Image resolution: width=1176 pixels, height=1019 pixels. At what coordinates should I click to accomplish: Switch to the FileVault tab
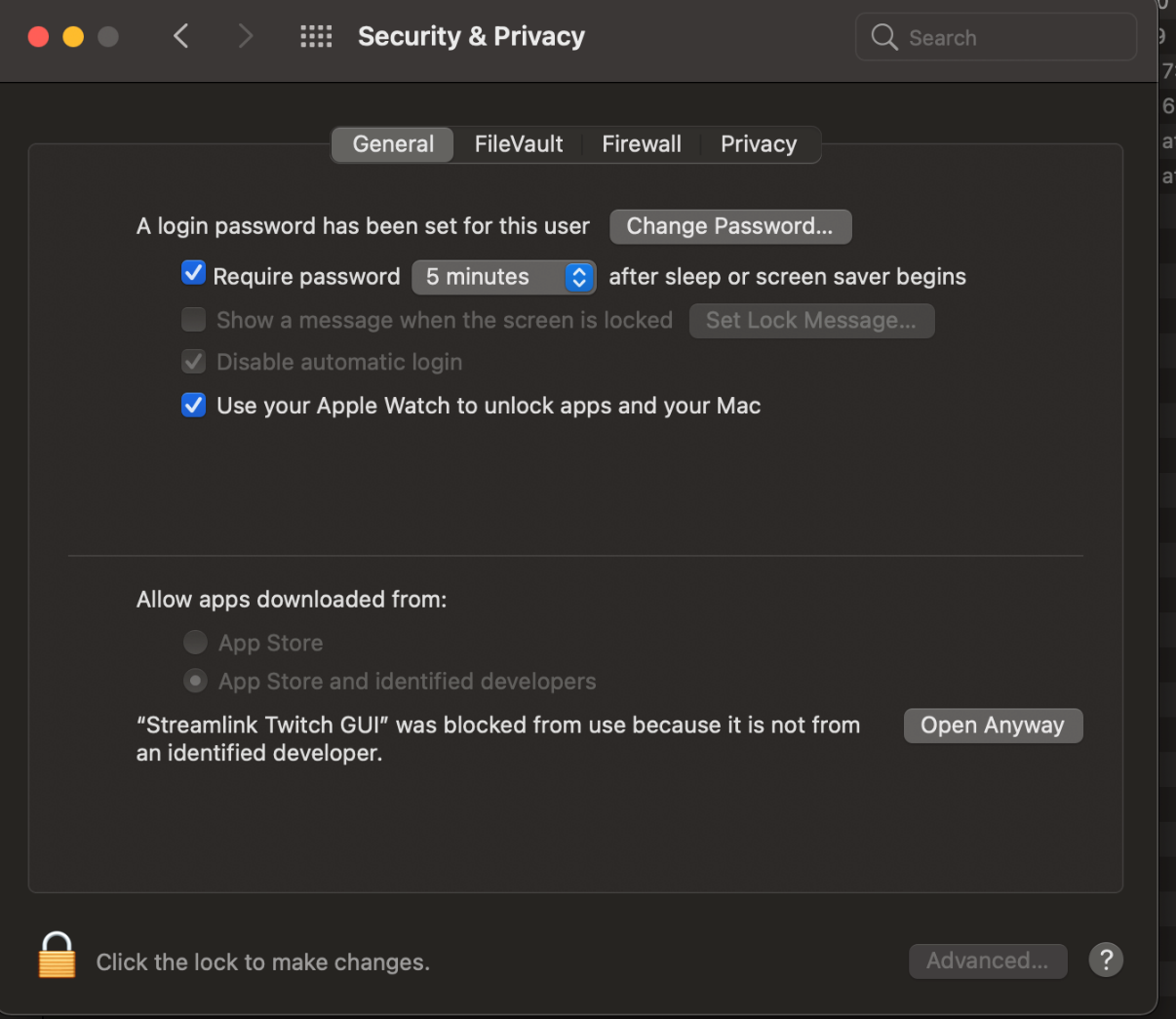click(518, 143)
